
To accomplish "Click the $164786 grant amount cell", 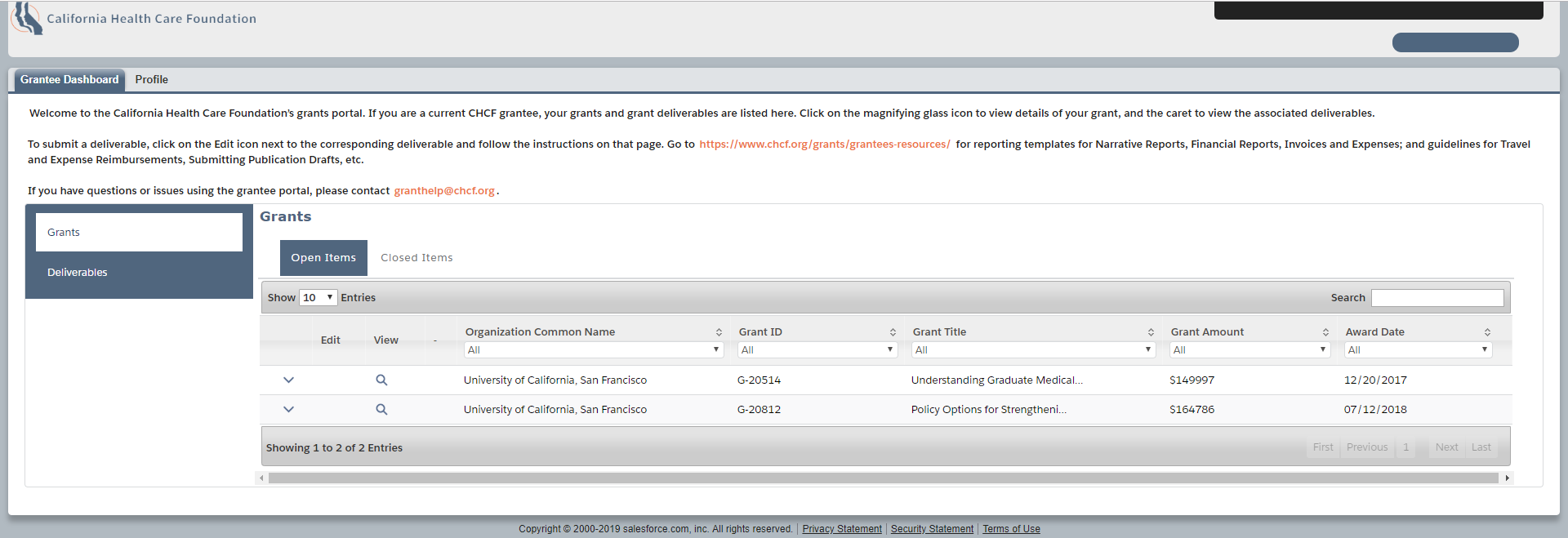I will coord(1192,410).
